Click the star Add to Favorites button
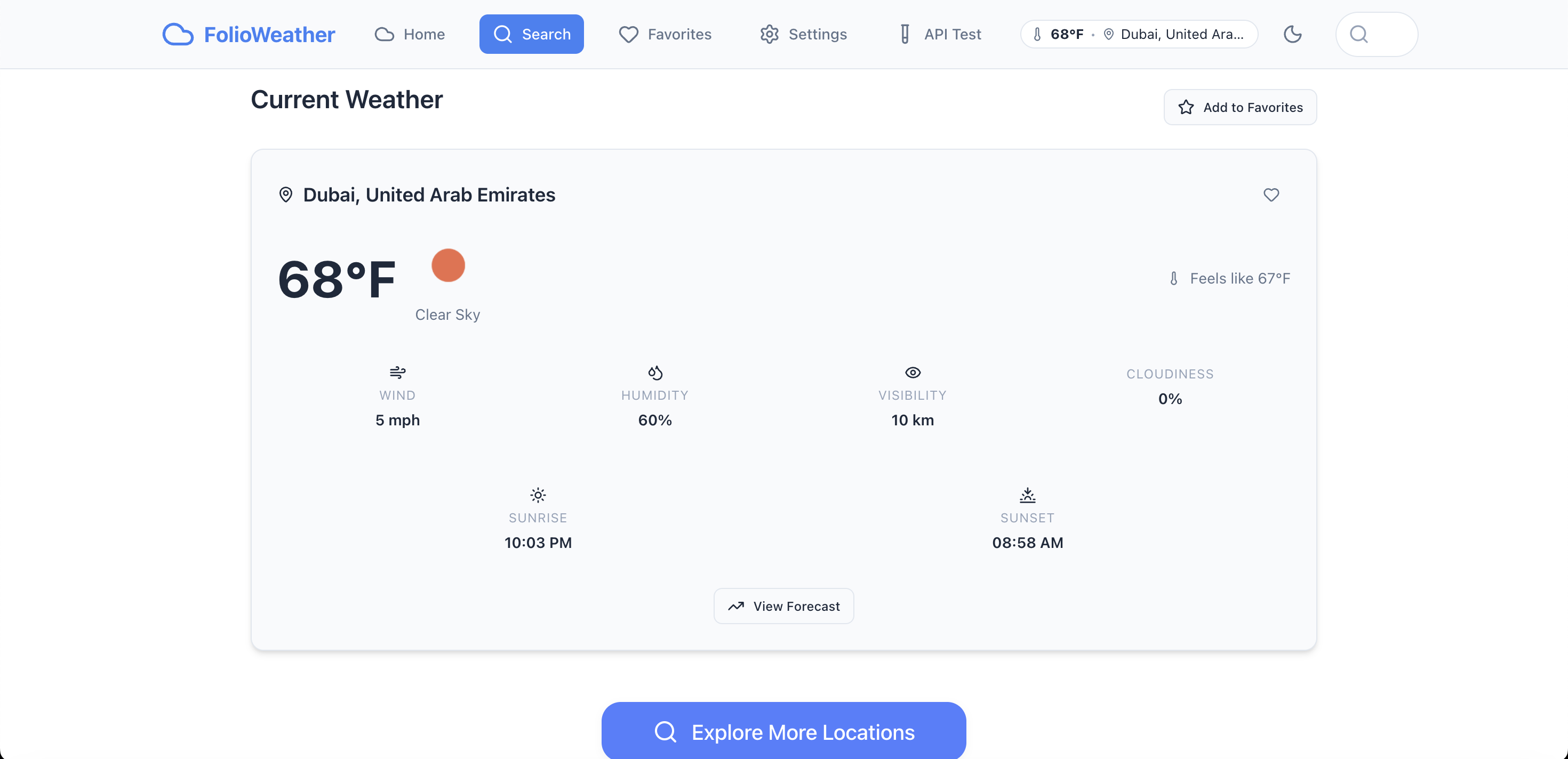1568x759 pixels. 1240,107
